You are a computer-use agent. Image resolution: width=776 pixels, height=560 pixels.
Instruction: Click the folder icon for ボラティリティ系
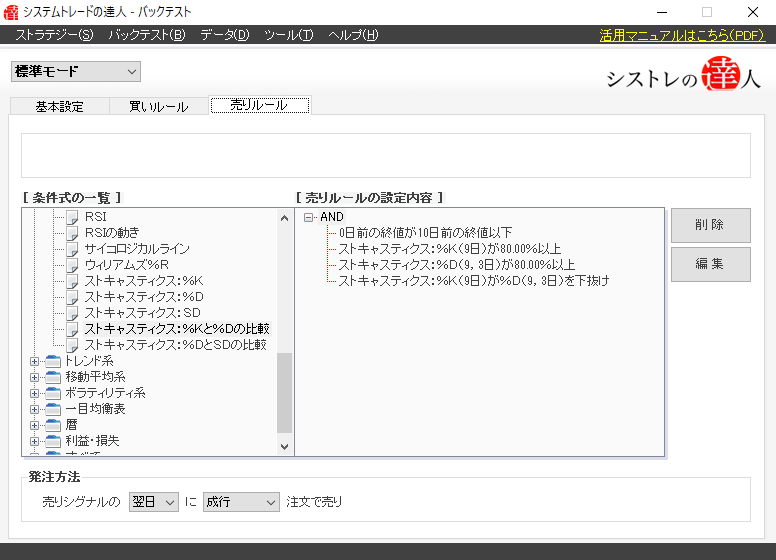(53, 393)
